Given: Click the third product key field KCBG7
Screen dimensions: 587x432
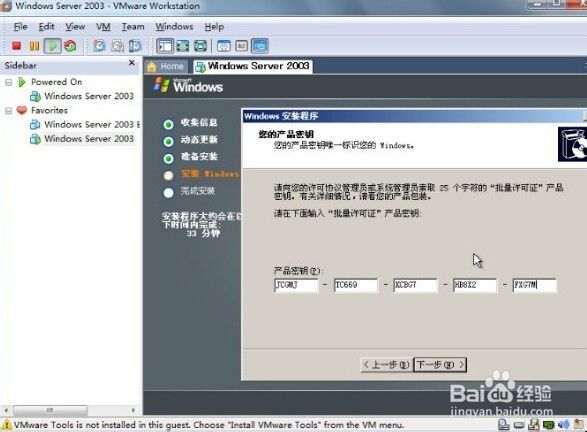Looking at the screenshot, I should pos(415,285).
